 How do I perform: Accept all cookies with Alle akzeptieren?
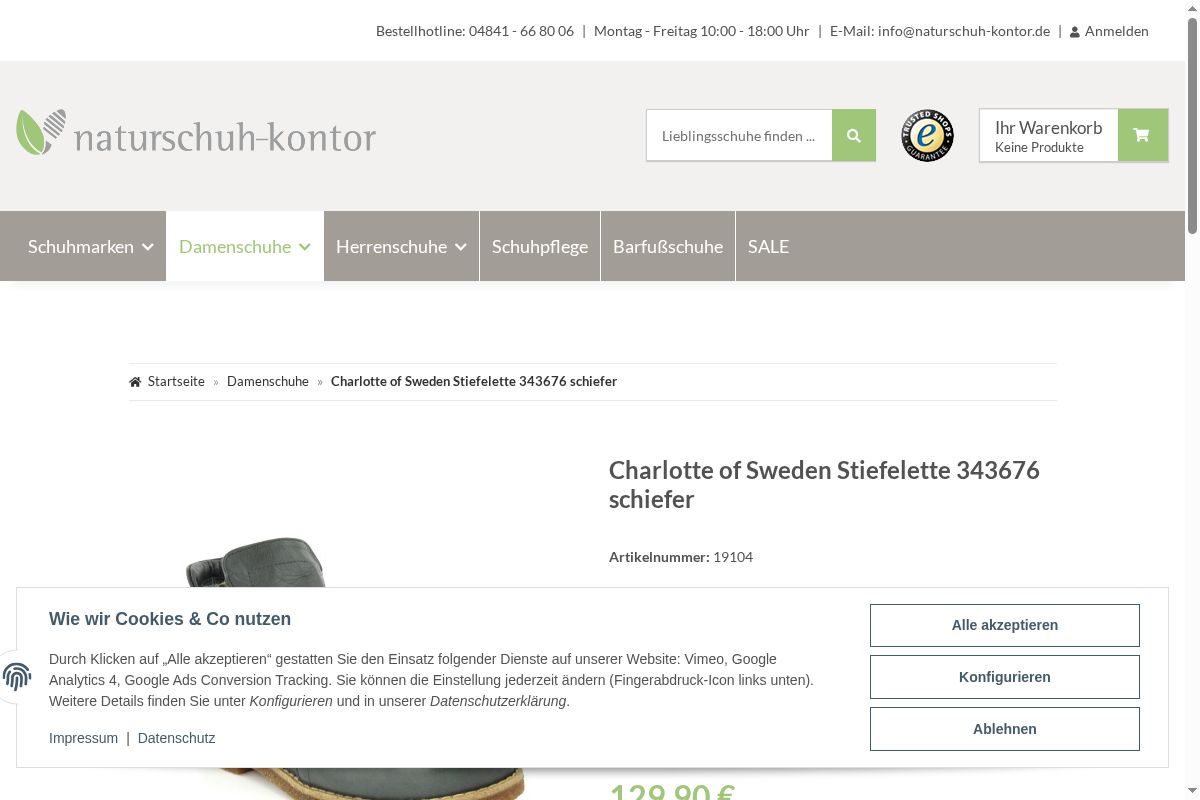click(1004, 625)
